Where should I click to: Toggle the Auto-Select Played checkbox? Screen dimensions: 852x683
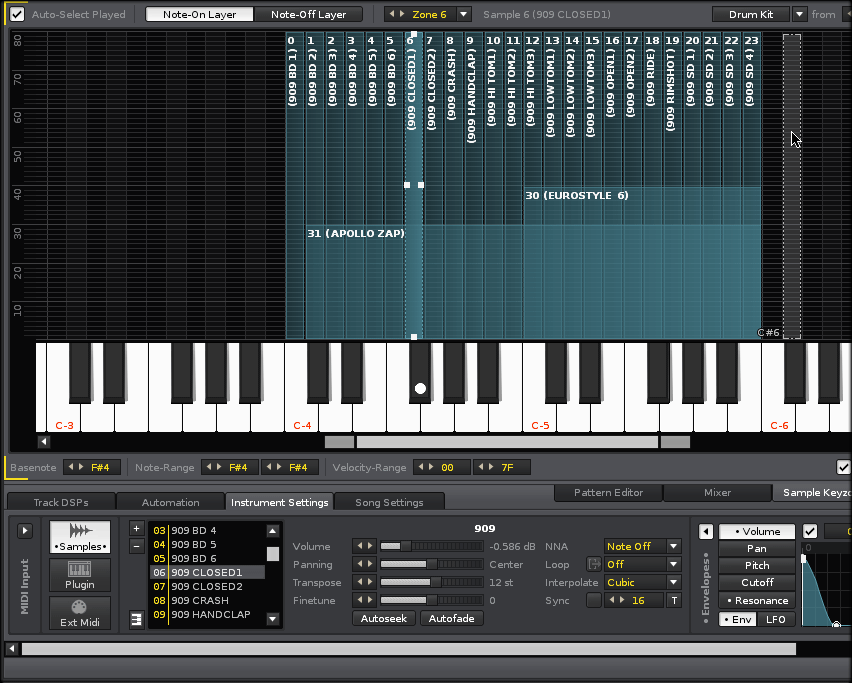(17, 15)
